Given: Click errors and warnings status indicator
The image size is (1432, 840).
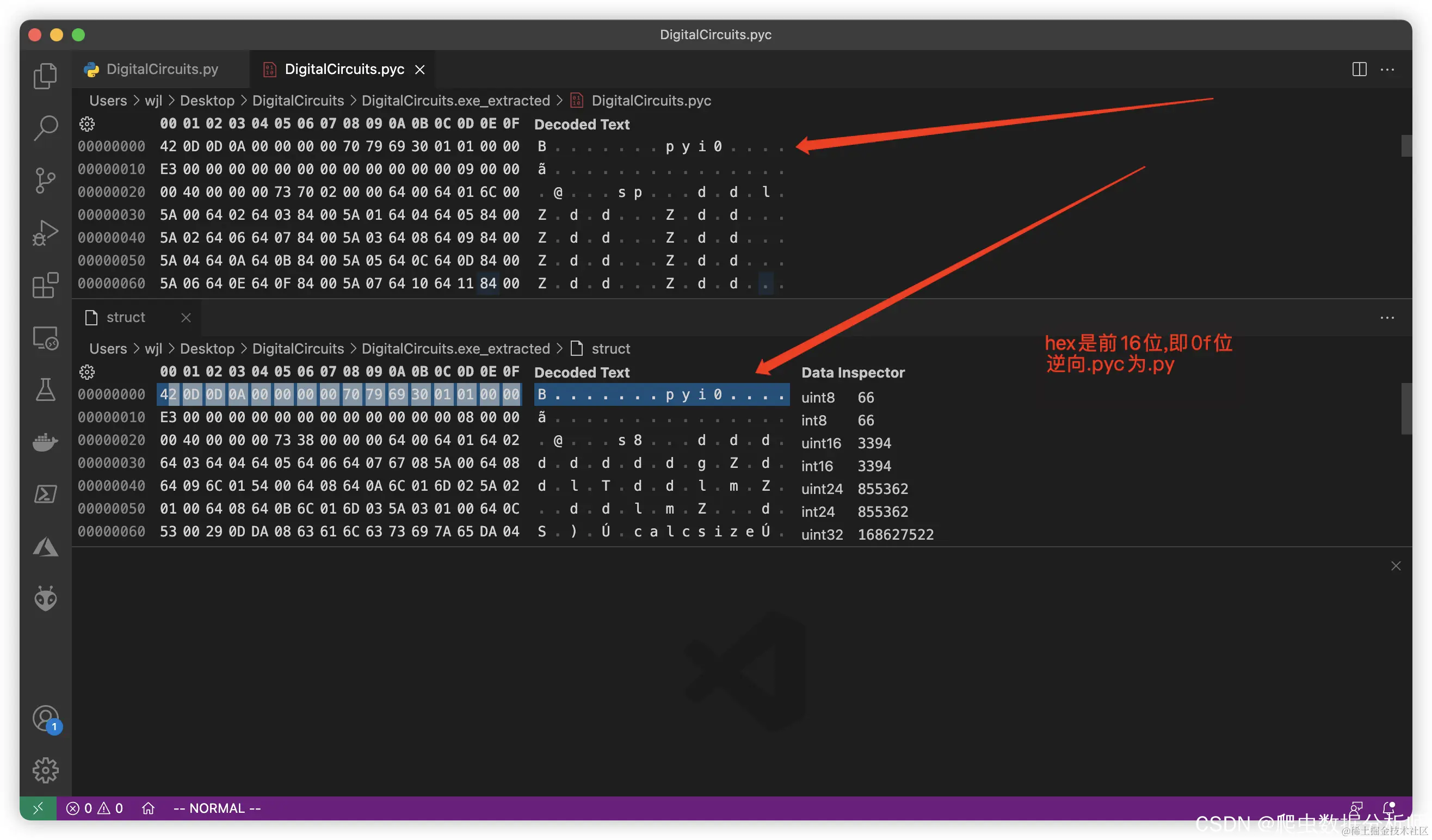Looking at the screenshot, I should [x=94, y=808].
